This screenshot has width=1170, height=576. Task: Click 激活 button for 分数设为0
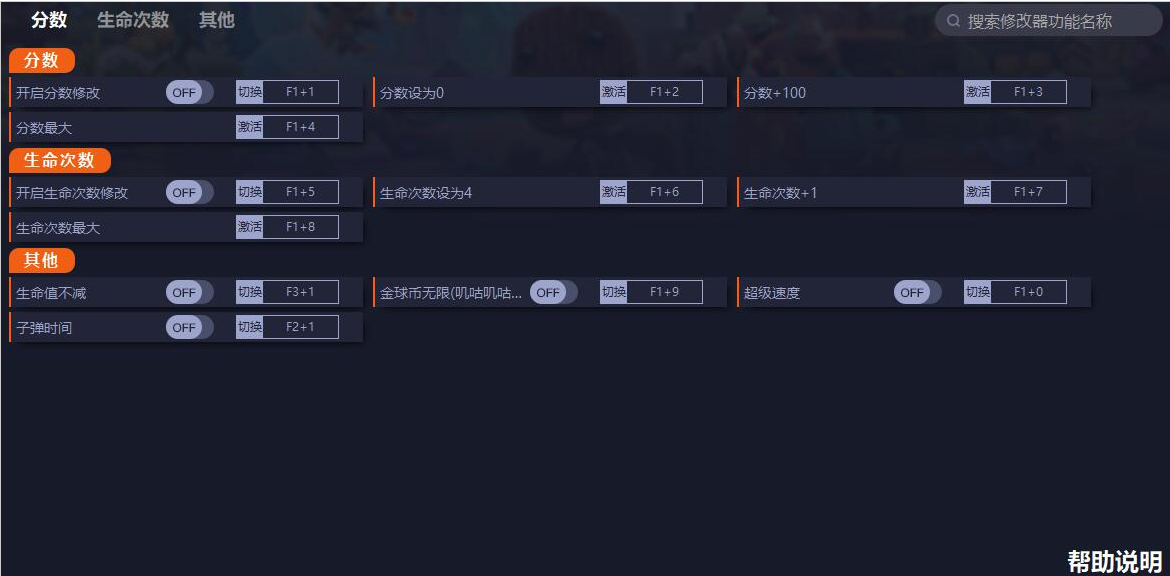tap(613, 92)
